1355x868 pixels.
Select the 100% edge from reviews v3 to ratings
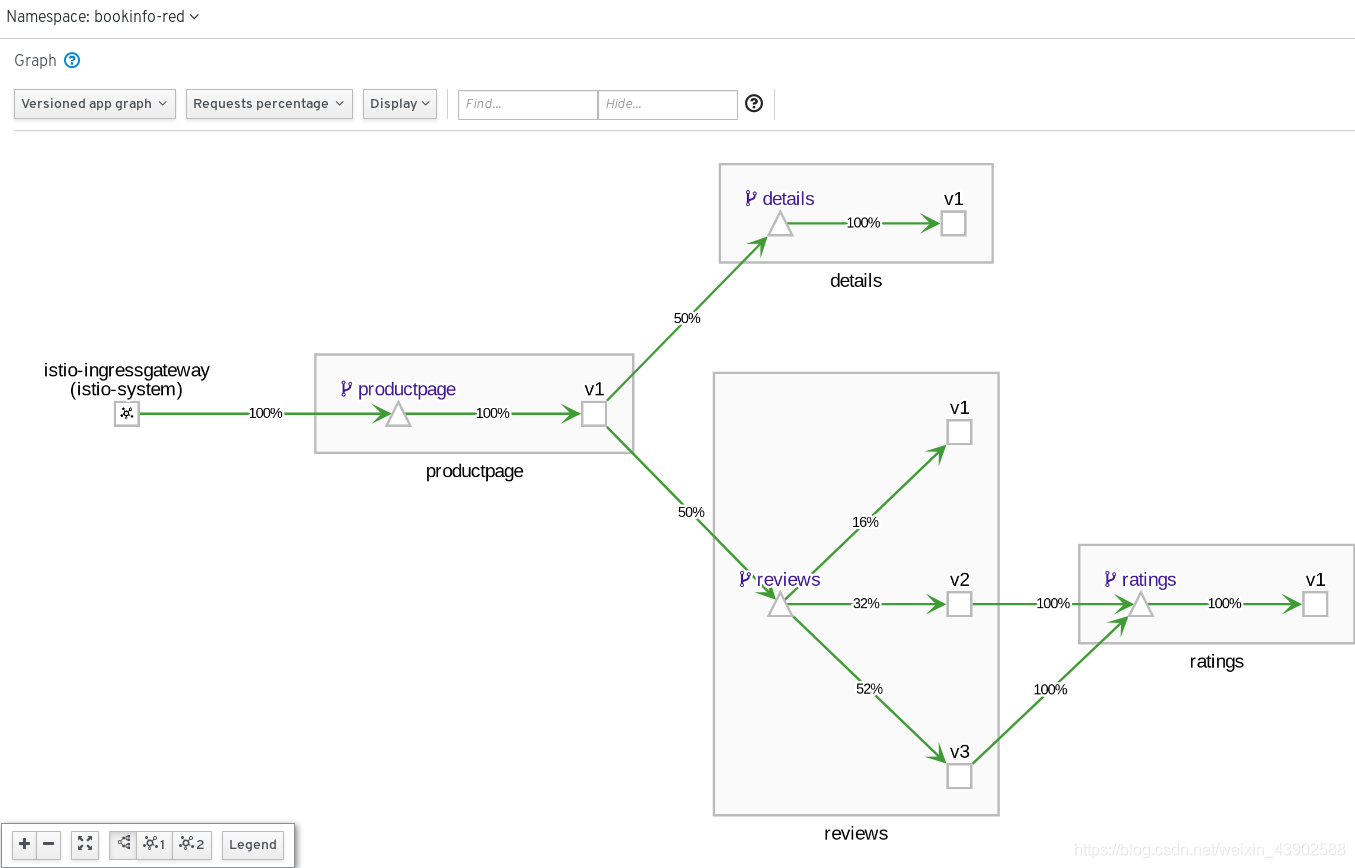[1050, 690]
